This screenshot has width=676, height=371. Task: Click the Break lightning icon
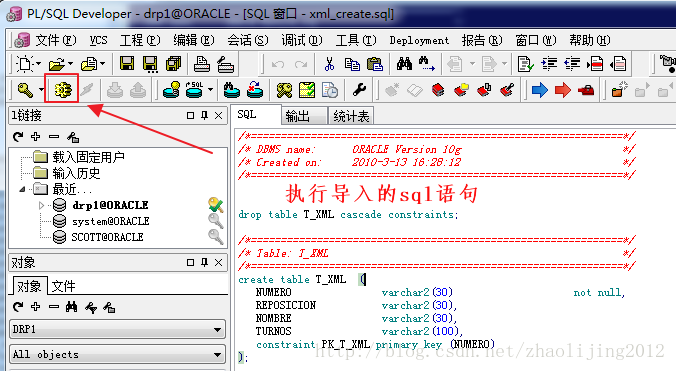click(87, 90)
